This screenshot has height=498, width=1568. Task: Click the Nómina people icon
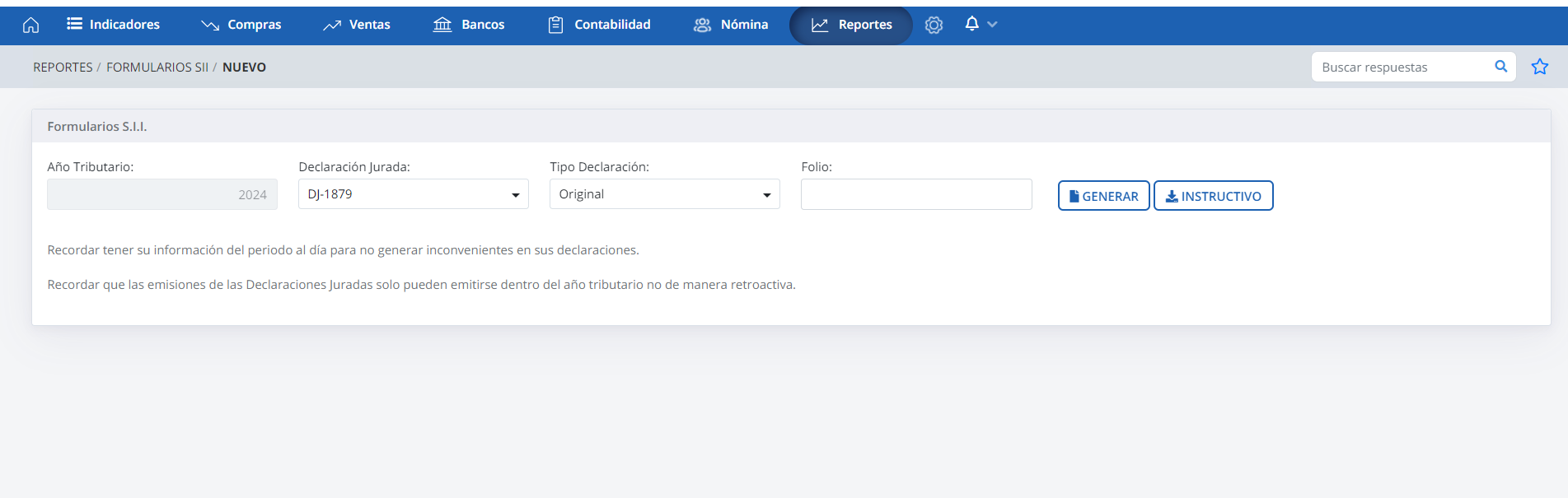[x=702, y=25]
